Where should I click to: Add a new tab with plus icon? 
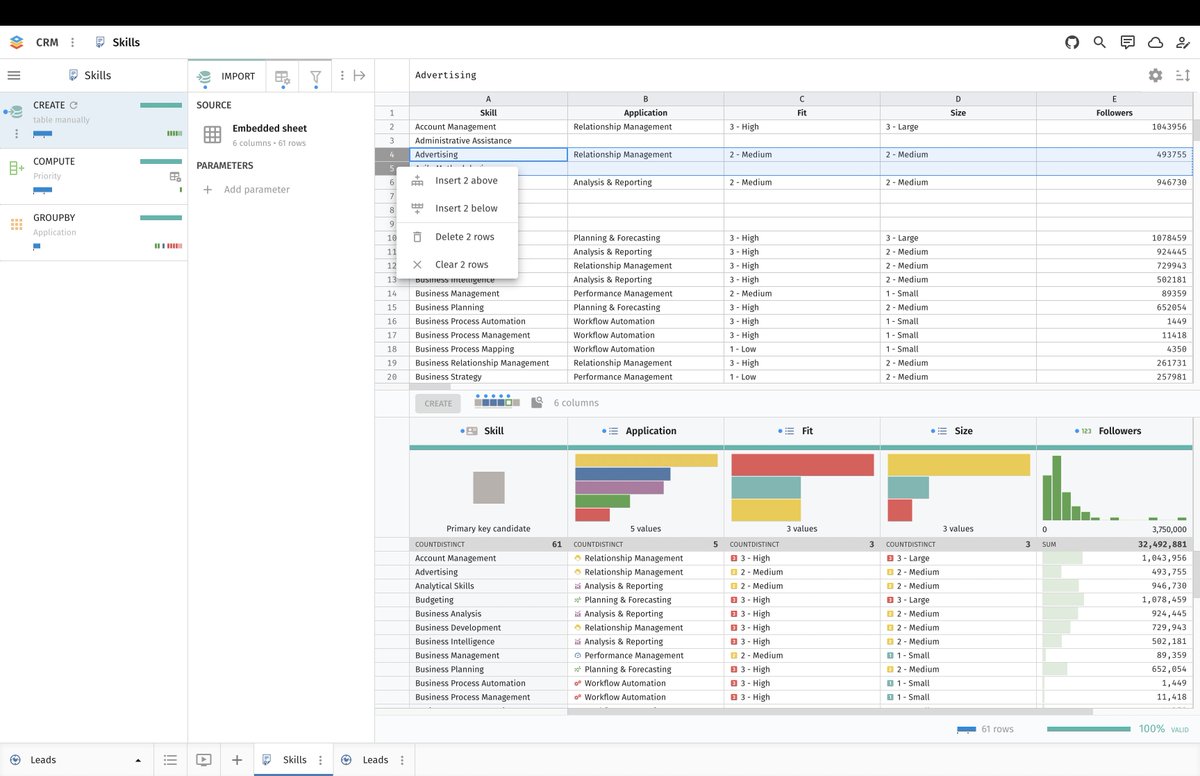click(237, 760)
